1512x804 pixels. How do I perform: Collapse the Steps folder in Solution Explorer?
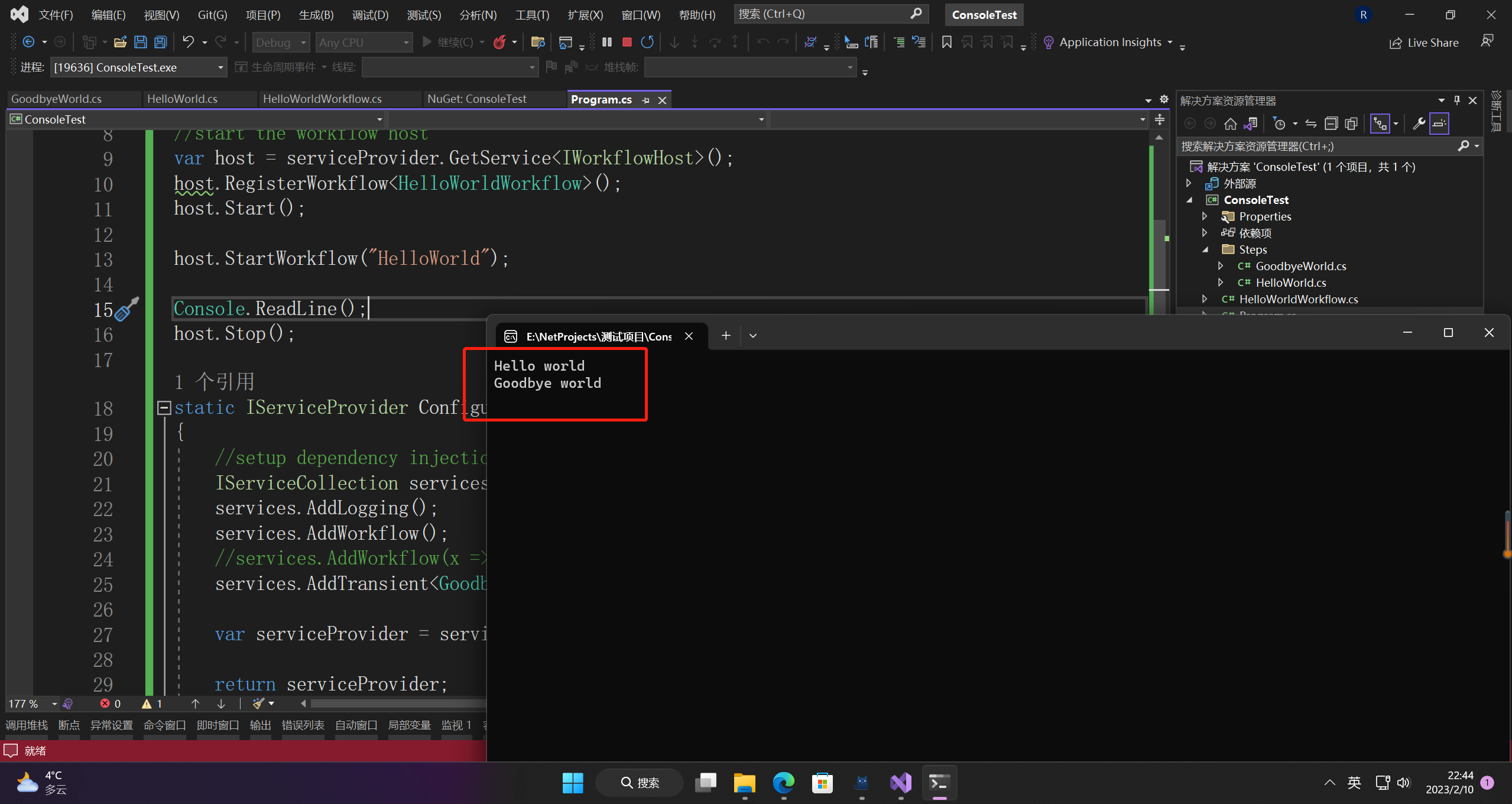pyautogui.click(x=1206, y=249)
